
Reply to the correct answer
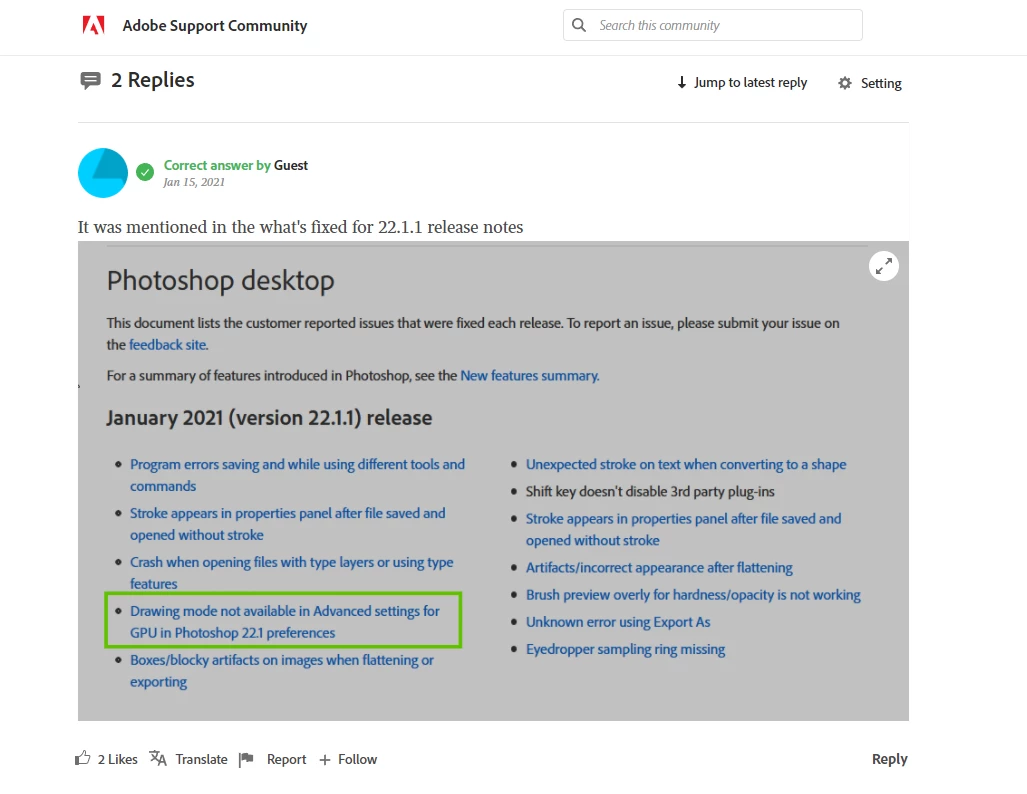click(x=889, y=759)
